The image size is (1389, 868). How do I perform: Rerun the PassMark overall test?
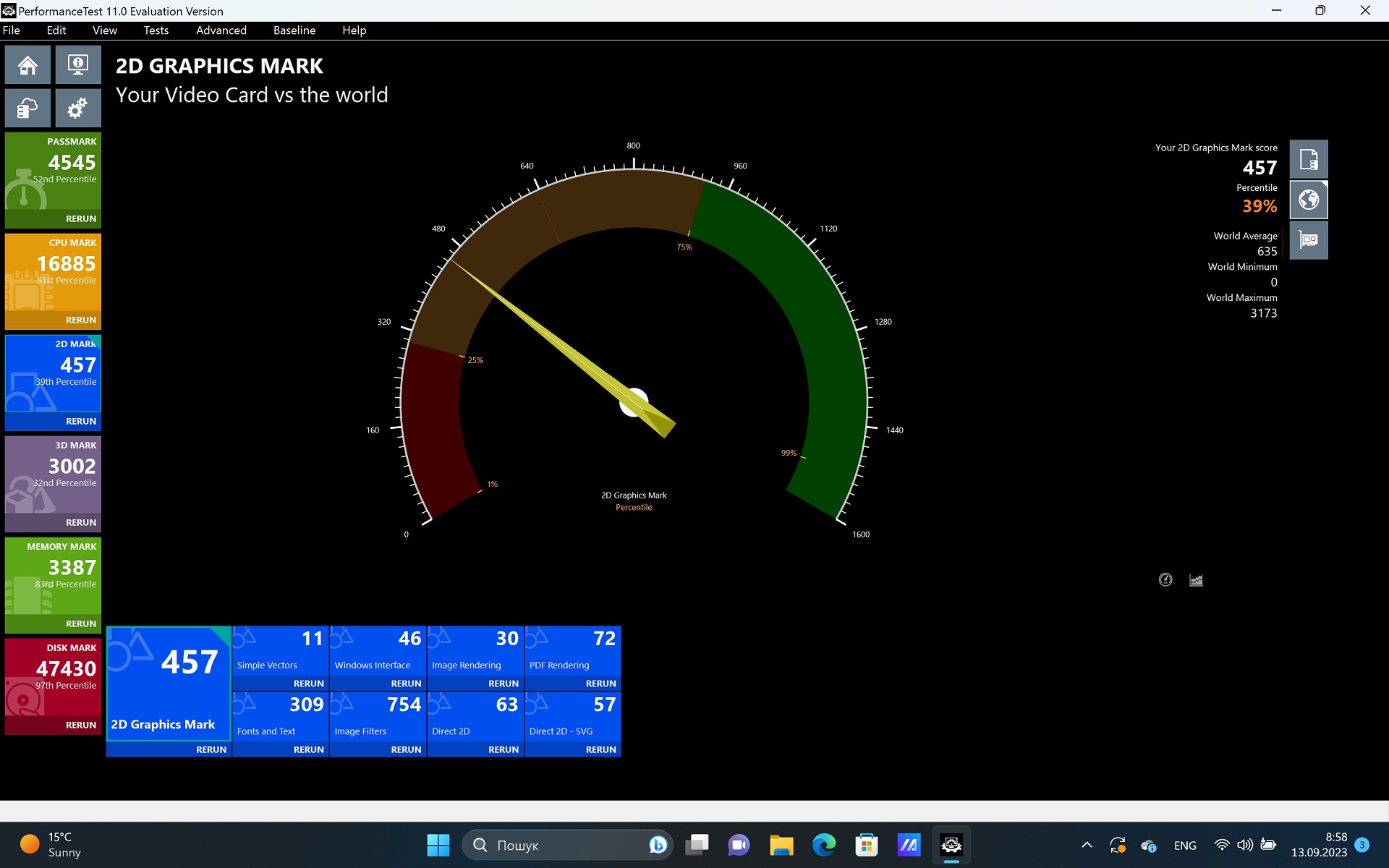(x=81, y=218)
